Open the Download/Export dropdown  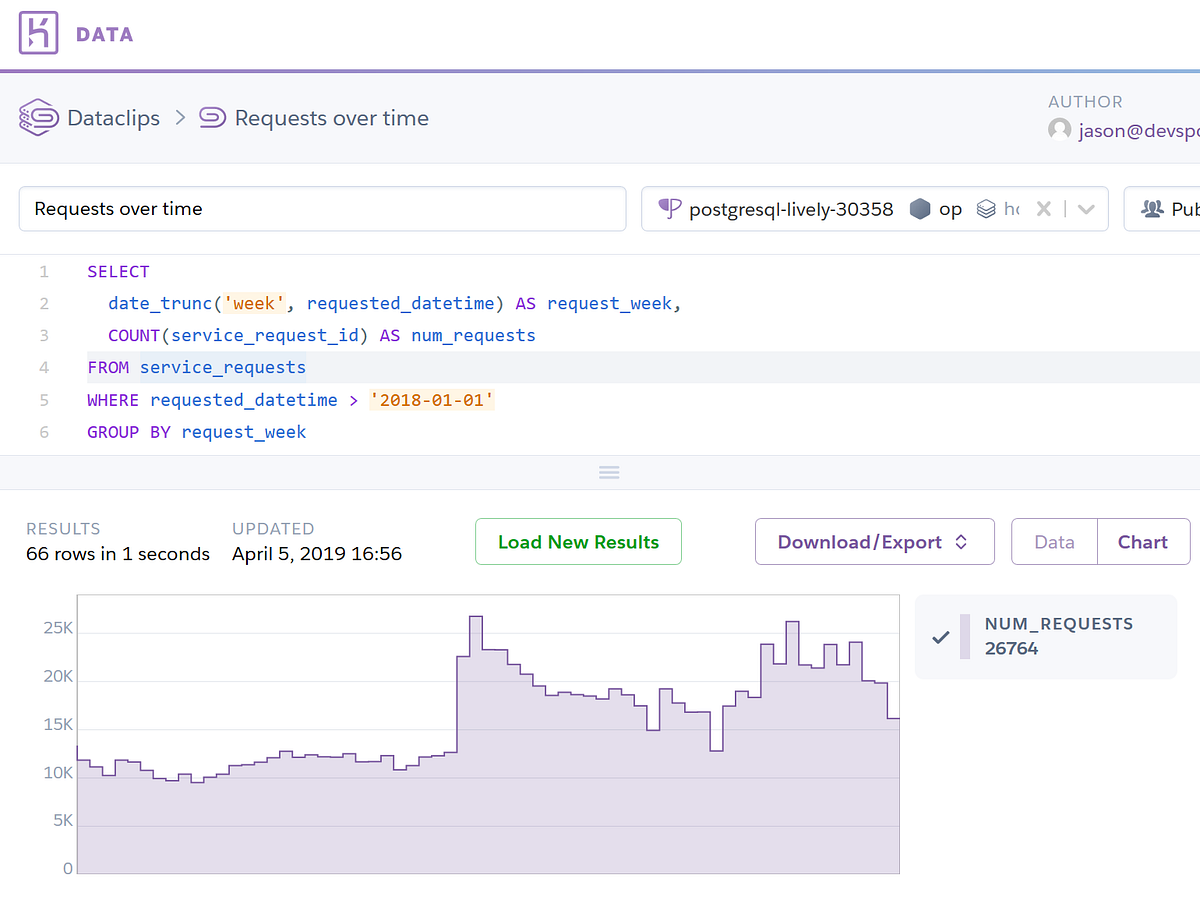pyautogui.click(x=874, y=541)
